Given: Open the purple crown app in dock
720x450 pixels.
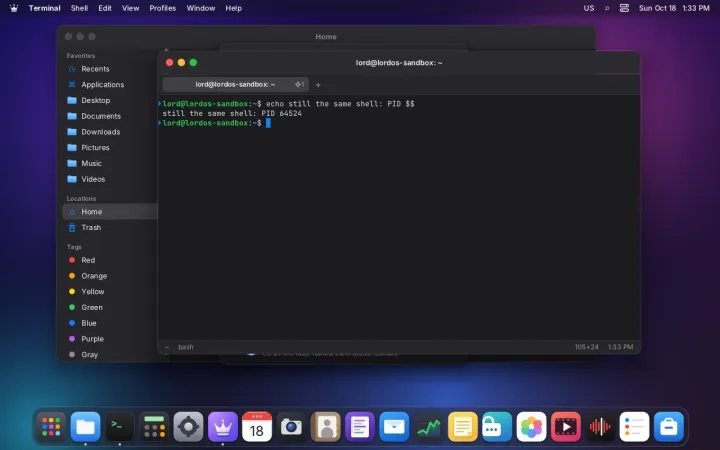Looking at the screenshot, I should [x=223, y=427].
